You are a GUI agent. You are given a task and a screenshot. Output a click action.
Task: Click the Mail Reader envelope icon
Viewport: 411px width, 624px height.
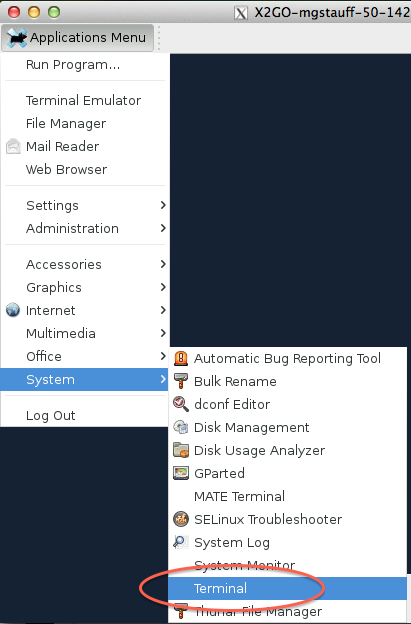coord(13,146)
